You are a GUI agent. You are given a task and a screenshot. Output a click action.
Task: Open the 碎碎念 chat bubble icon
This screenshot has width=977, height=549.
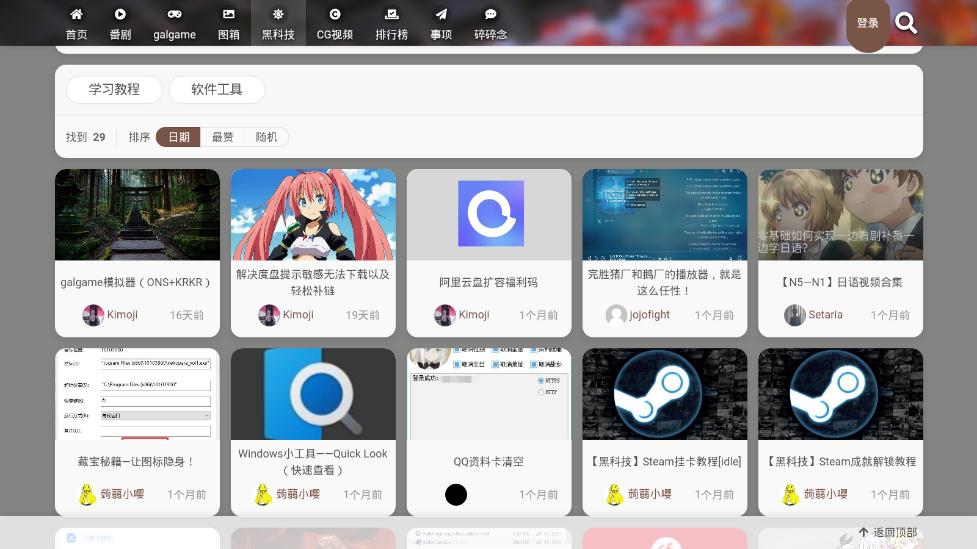[x=490, y=14]
